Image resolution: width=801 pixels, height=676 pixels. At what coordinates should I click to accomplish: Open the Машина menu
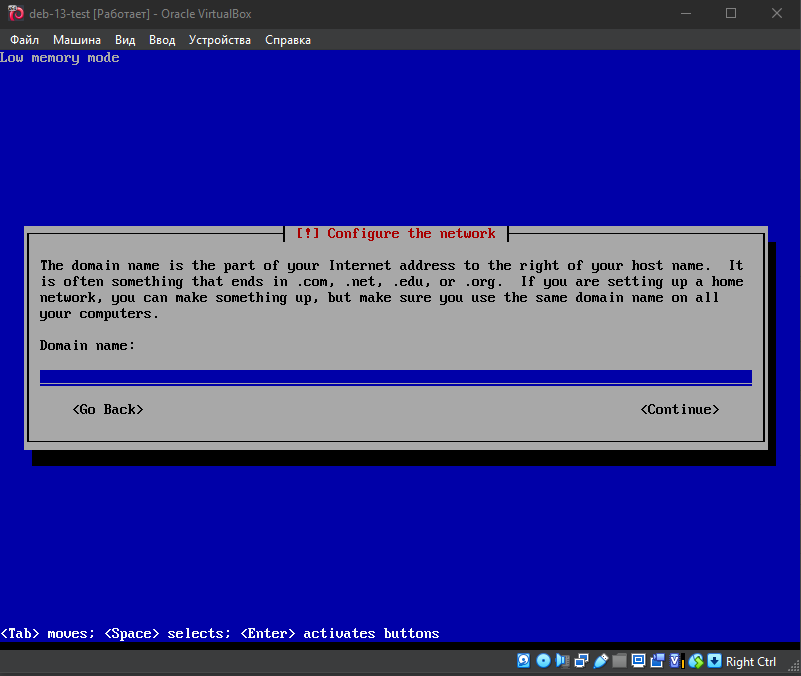pyautogui.click(x=77, y=40)
